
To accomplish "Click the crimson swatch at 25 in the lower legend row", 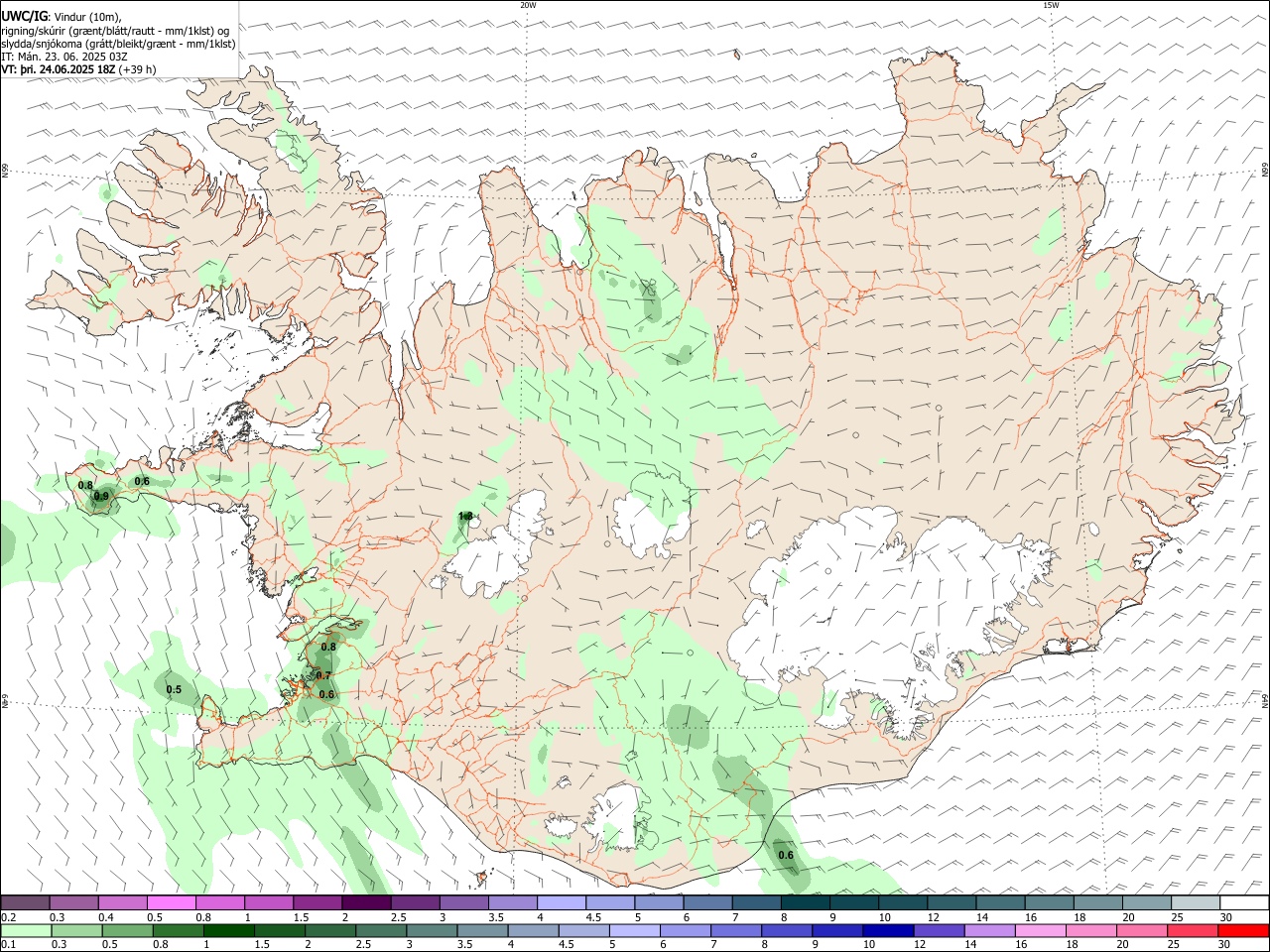I will [x=1193, y=930].
